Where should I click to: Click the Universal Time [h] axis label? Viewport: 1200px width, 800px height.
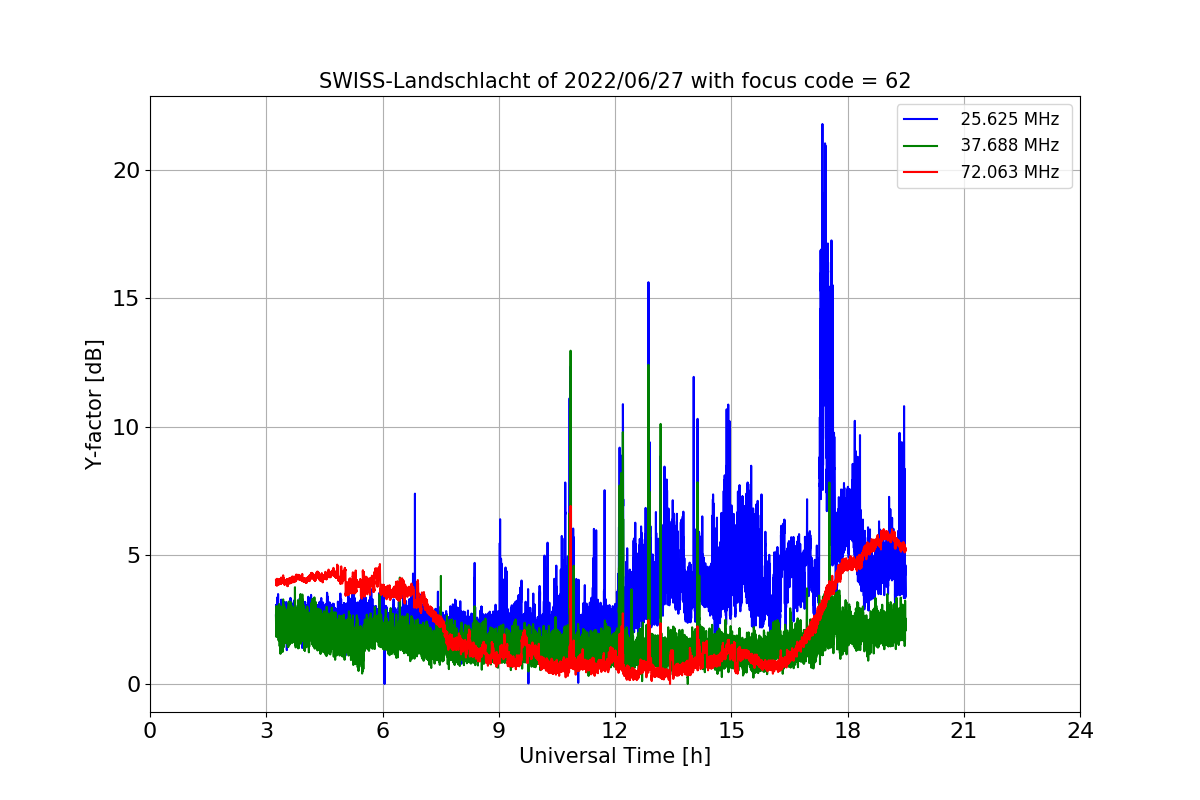coord(615,757)
